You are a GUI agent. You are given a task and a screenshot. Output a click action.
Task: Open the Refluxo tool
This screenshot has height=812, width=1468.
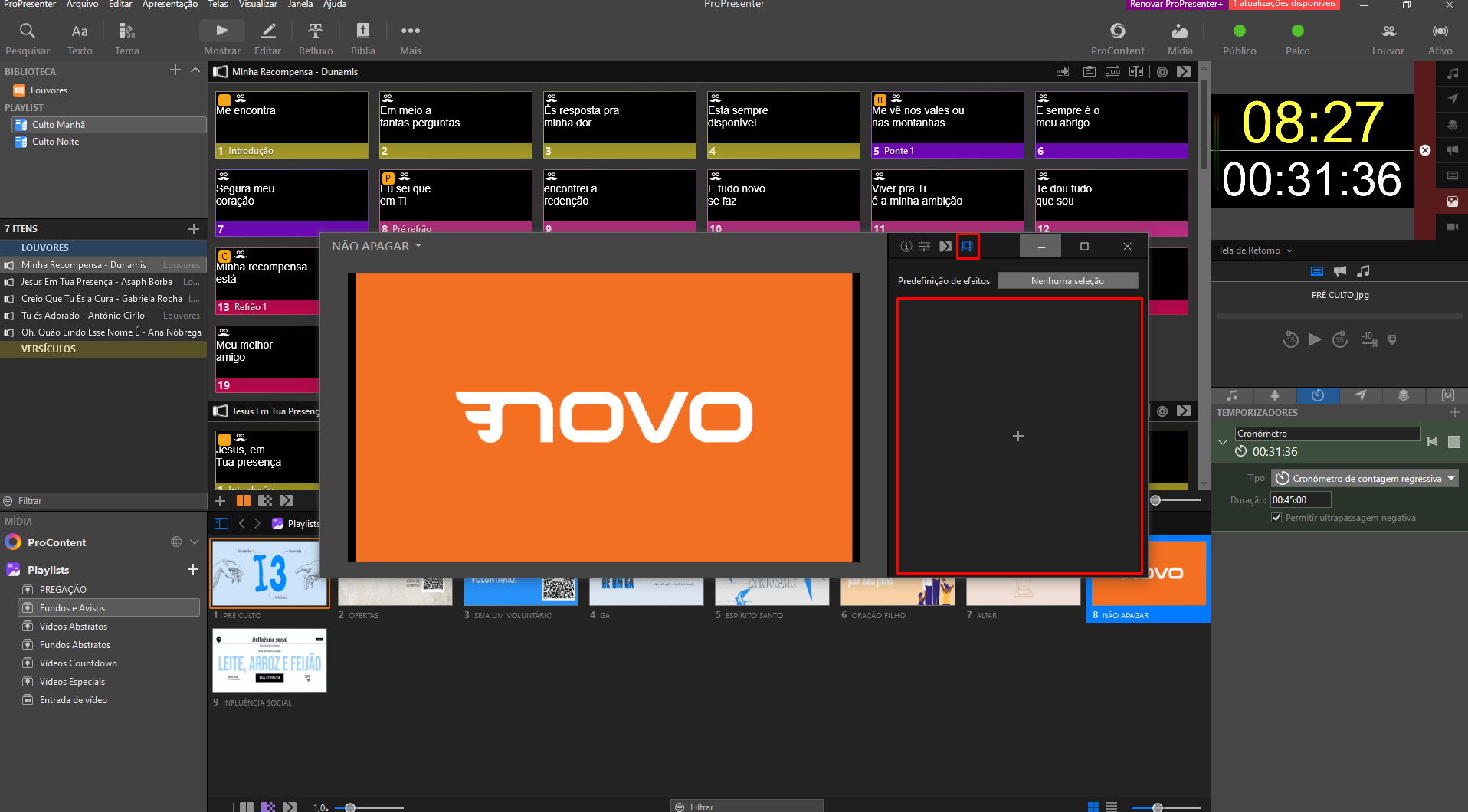click(316, 38)
